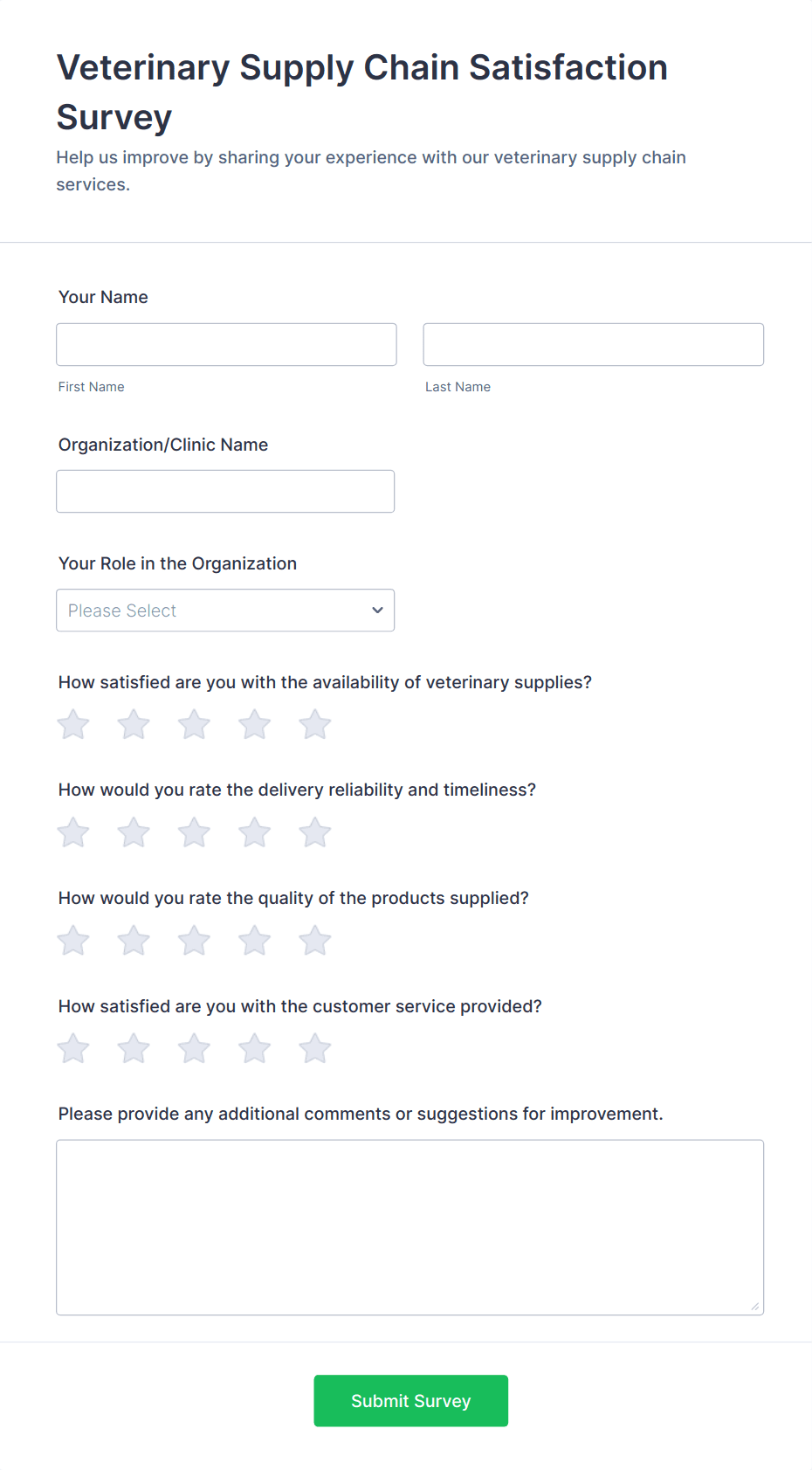Rate supply availability one star
The width and height of the screenshot is (812, 1470).
pos(73,725)
